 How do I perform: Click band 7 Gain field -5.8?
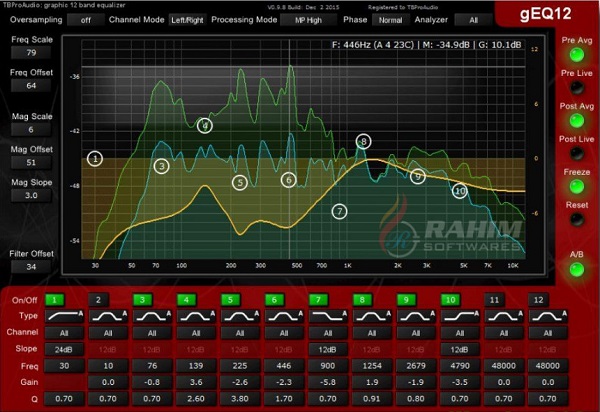pos(328,382)
